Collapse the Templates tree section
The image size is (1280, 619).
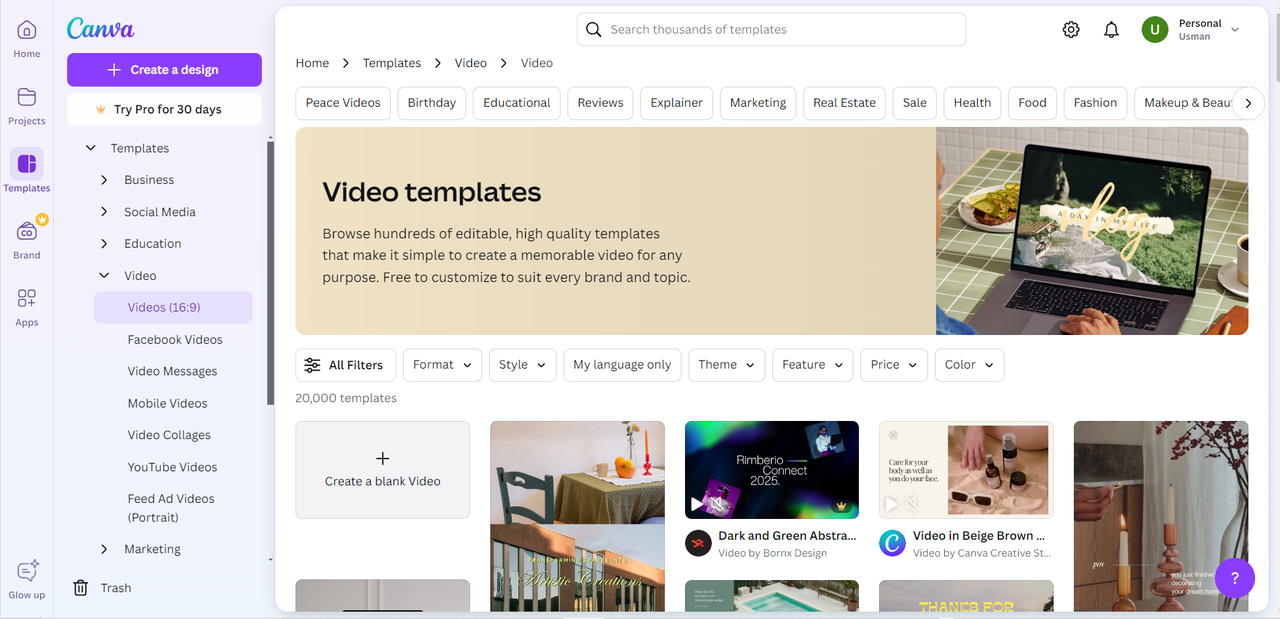tap(91, 148)
